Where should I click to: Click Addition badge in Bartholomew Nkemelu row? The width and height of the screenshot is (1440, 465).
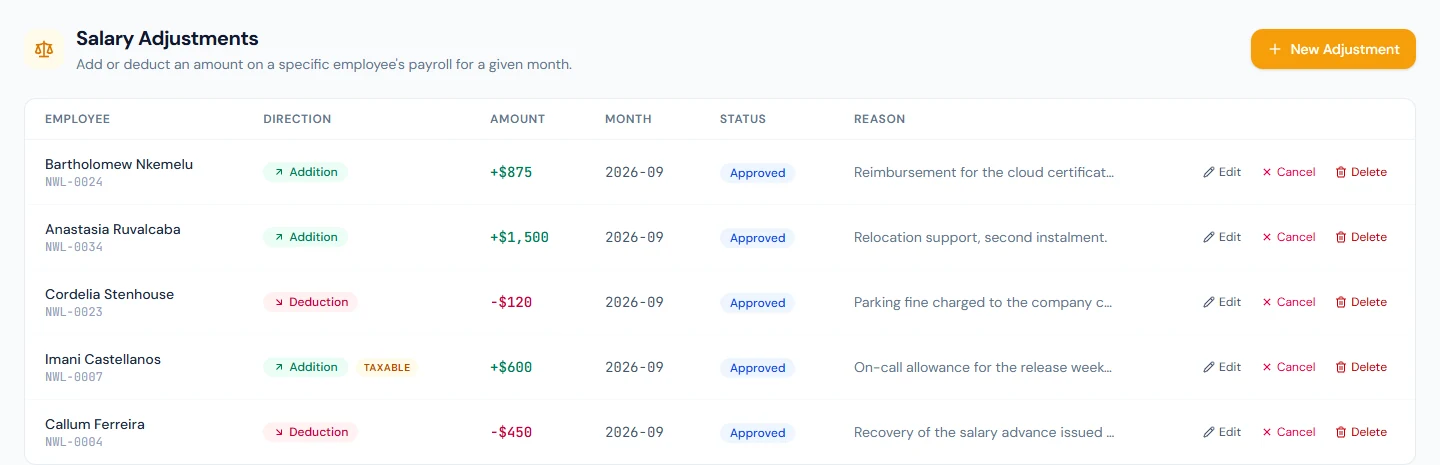[306, 172]
